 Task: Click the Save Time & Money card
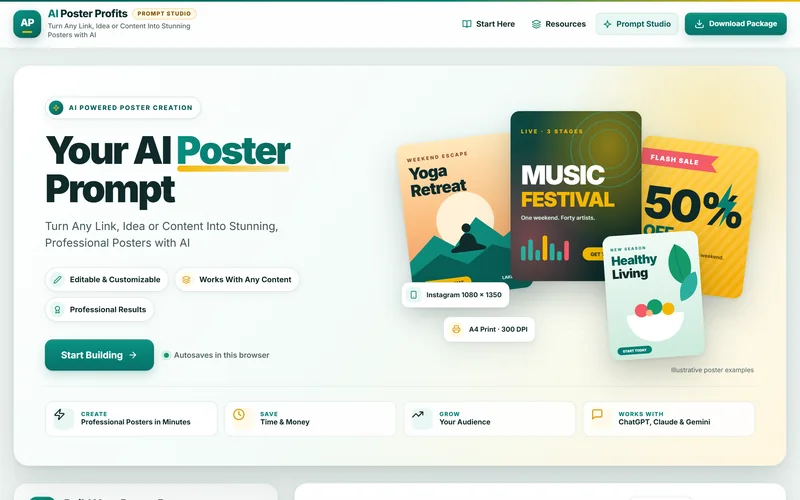tap(310, 419)
